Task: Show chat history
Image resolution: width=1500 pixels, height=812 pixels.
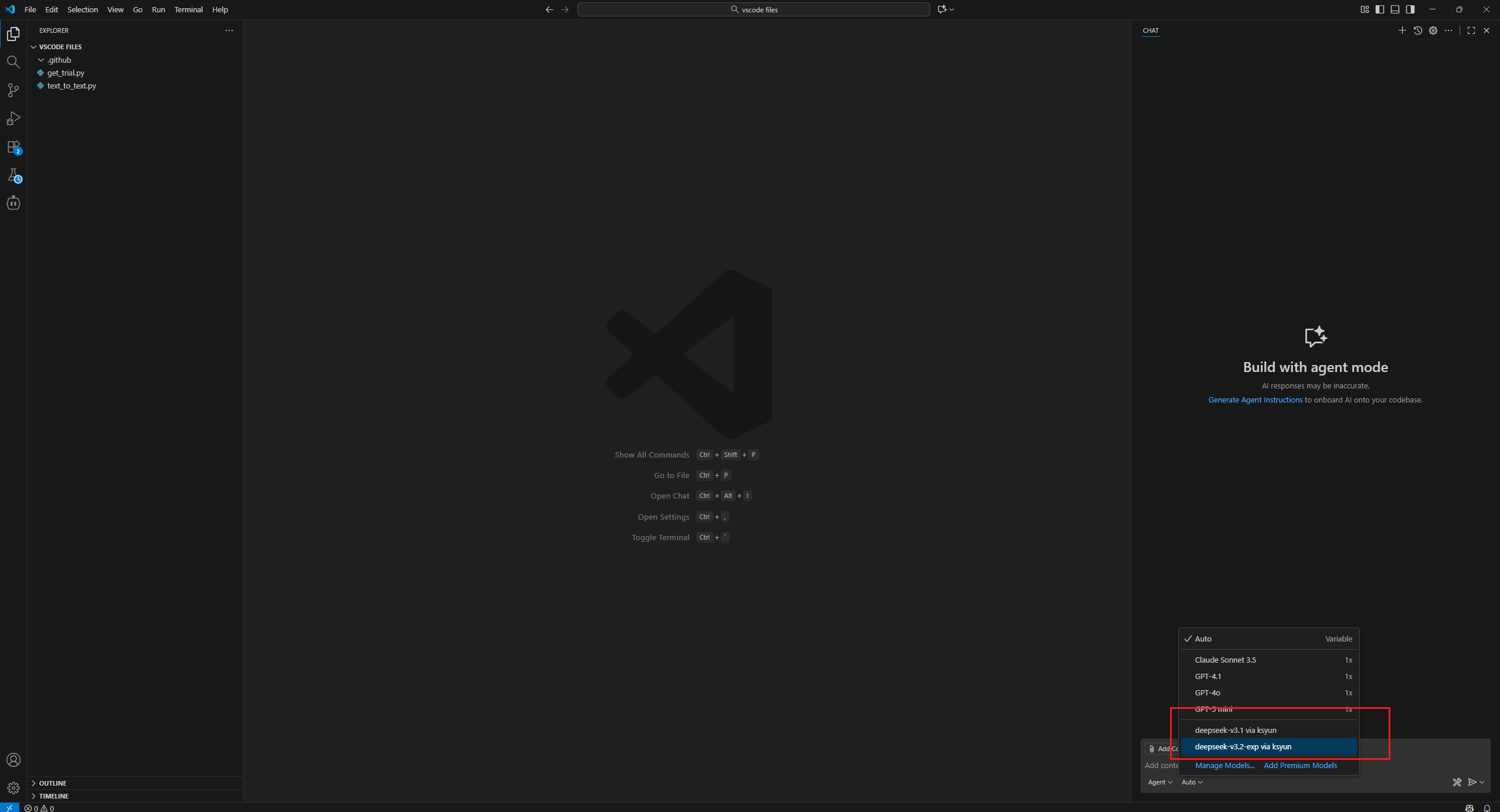Action: pos(1417,30)
